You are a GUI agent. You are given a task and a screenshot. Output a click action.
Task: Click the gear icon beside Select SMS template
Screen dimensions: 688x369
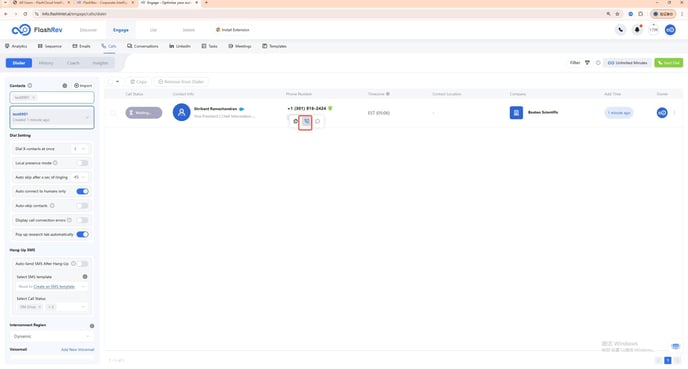pyautogui.click(x=85, y=277)
